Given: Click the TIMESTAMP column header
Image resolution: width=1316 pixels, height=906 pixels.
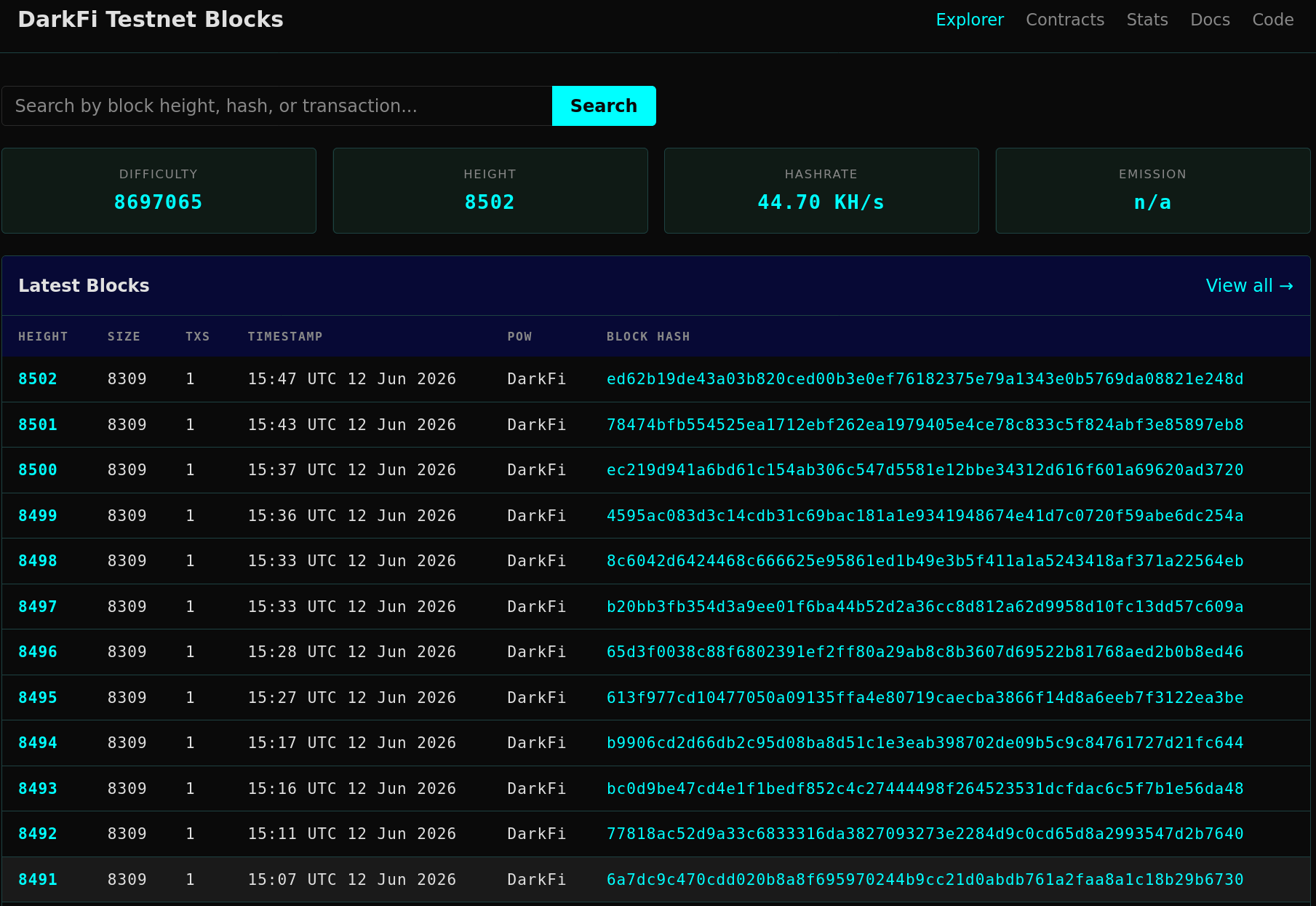Looking at the screenshot, I should click(285, 336).
